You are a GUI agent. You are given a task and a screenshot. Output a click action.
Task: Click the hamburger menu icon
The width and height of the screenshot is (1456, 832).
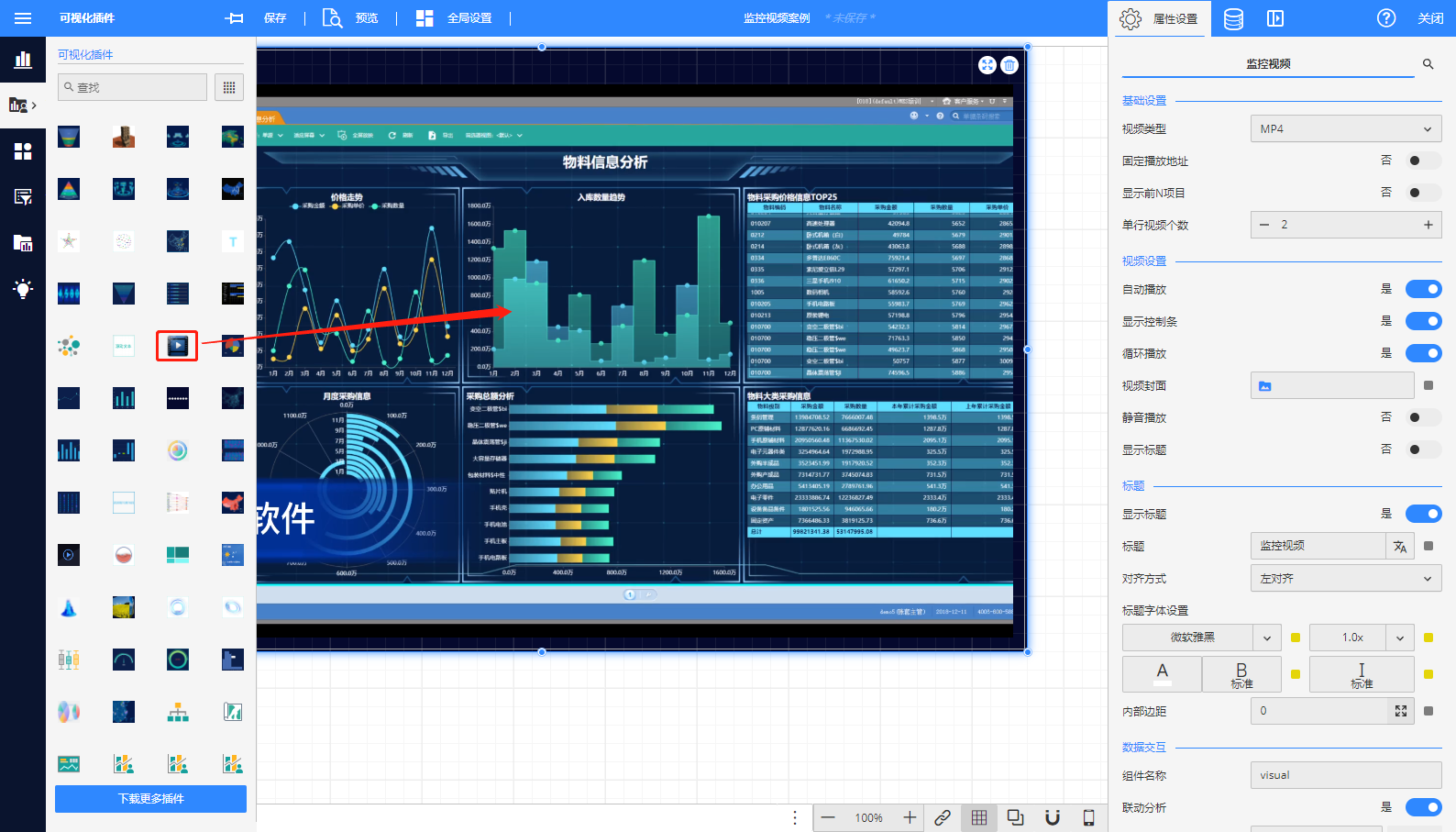[x=23, y=18]
